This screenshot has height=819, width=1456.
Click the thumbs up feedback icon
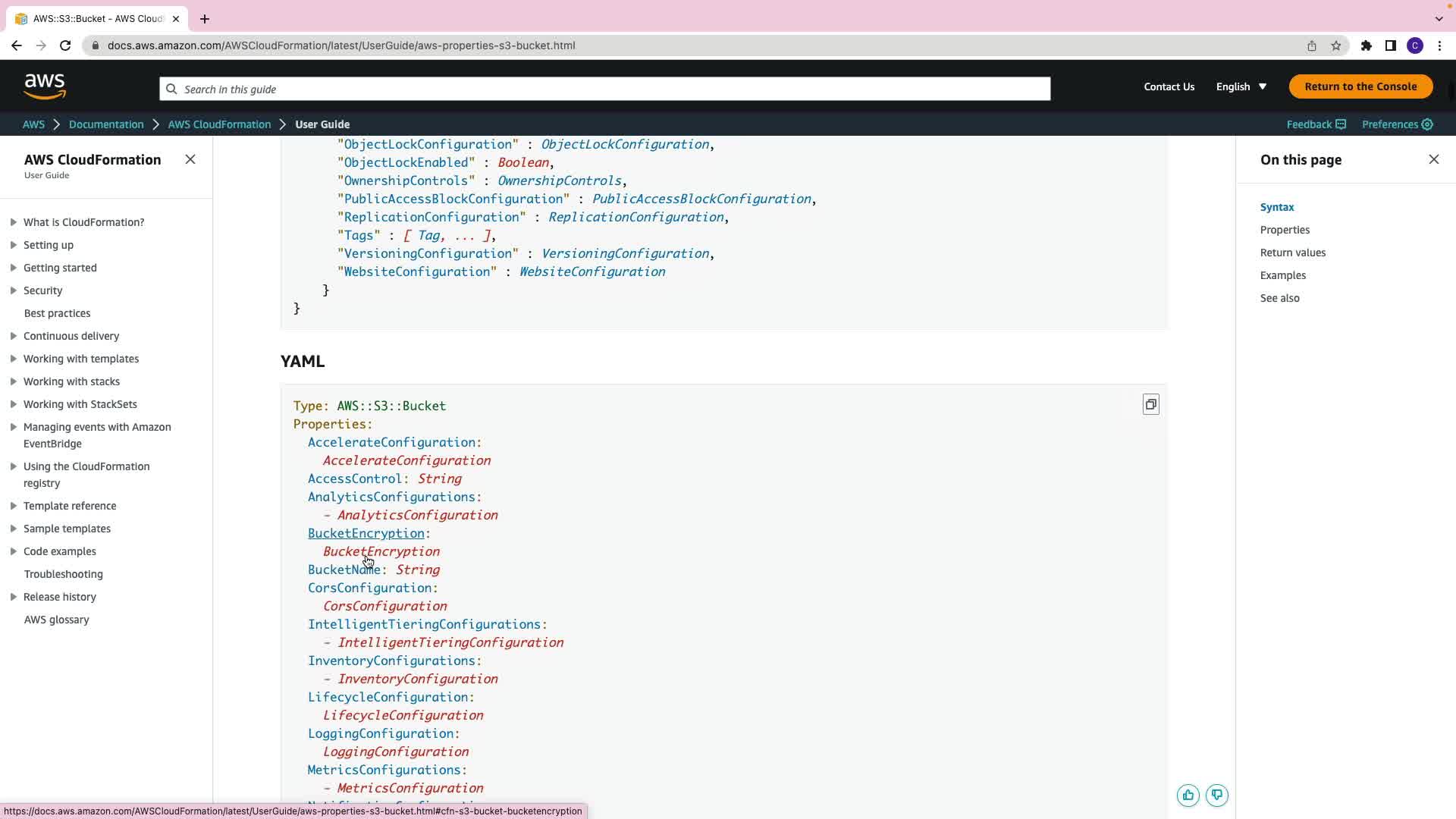[x=1188, y=795]
